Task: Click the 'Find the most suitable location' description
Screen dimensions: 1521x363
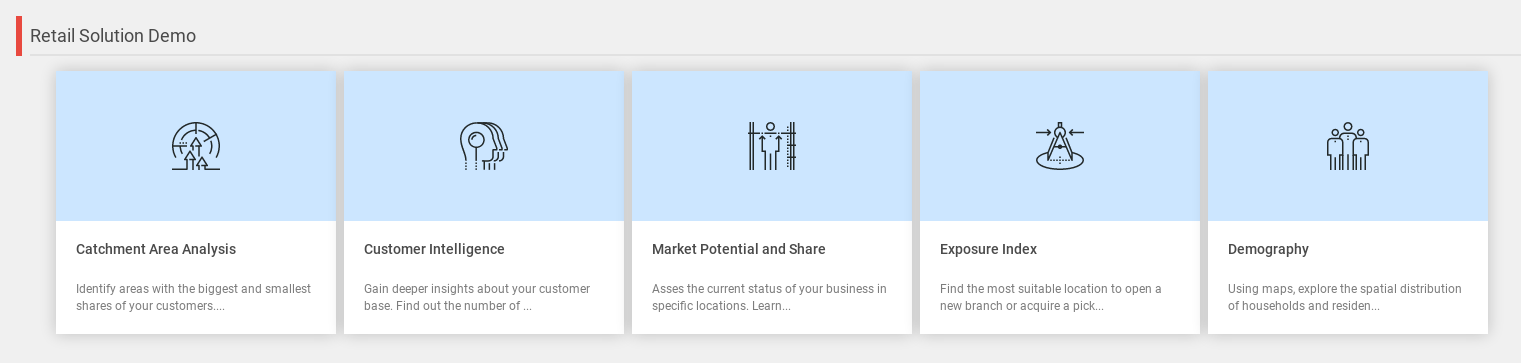Action: tap(1051, 297)
